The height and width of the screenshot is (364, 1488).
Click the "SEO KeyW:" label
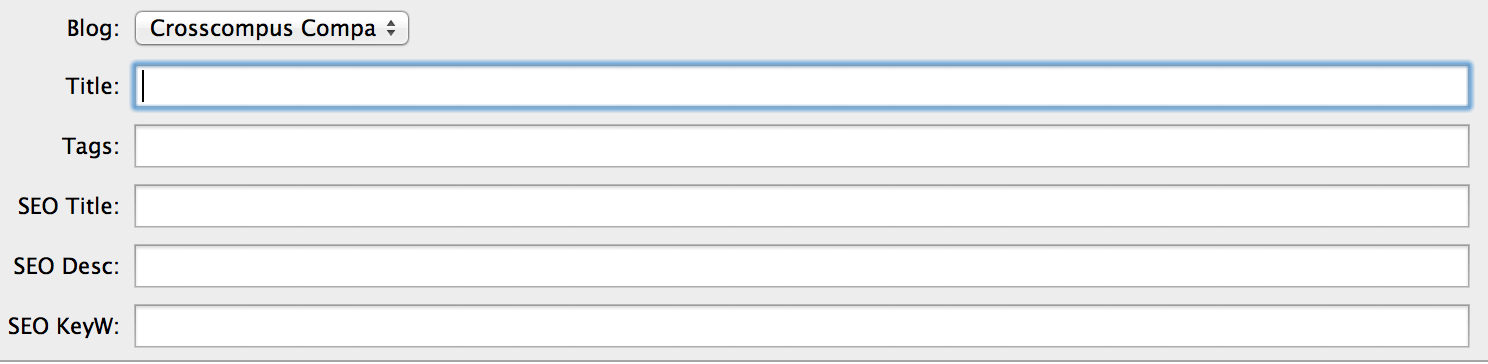pyautogui.click(x=64, y=327)
